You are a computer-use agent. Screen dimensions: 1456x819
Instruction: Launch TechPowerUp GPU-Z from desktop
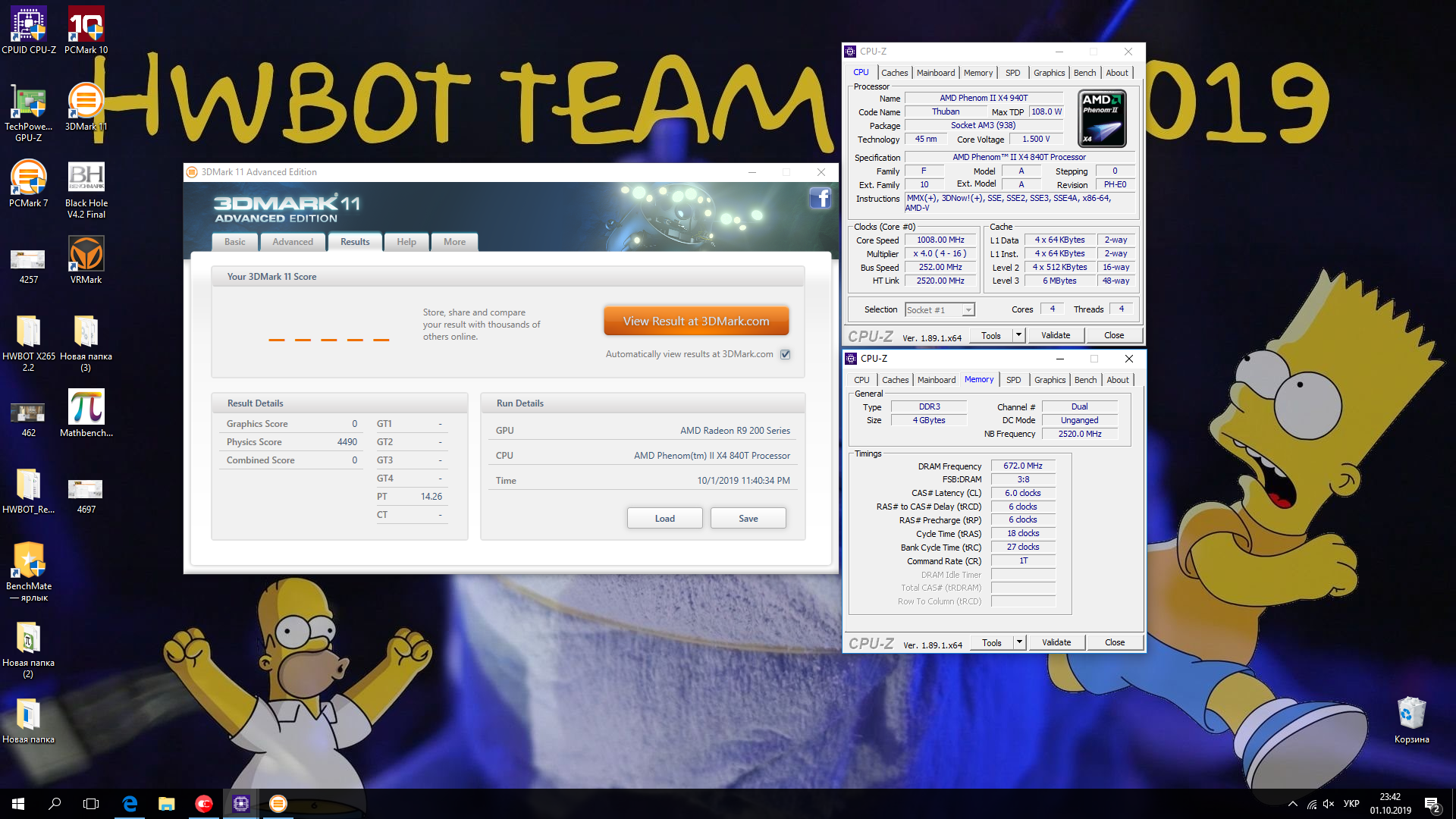29,113
